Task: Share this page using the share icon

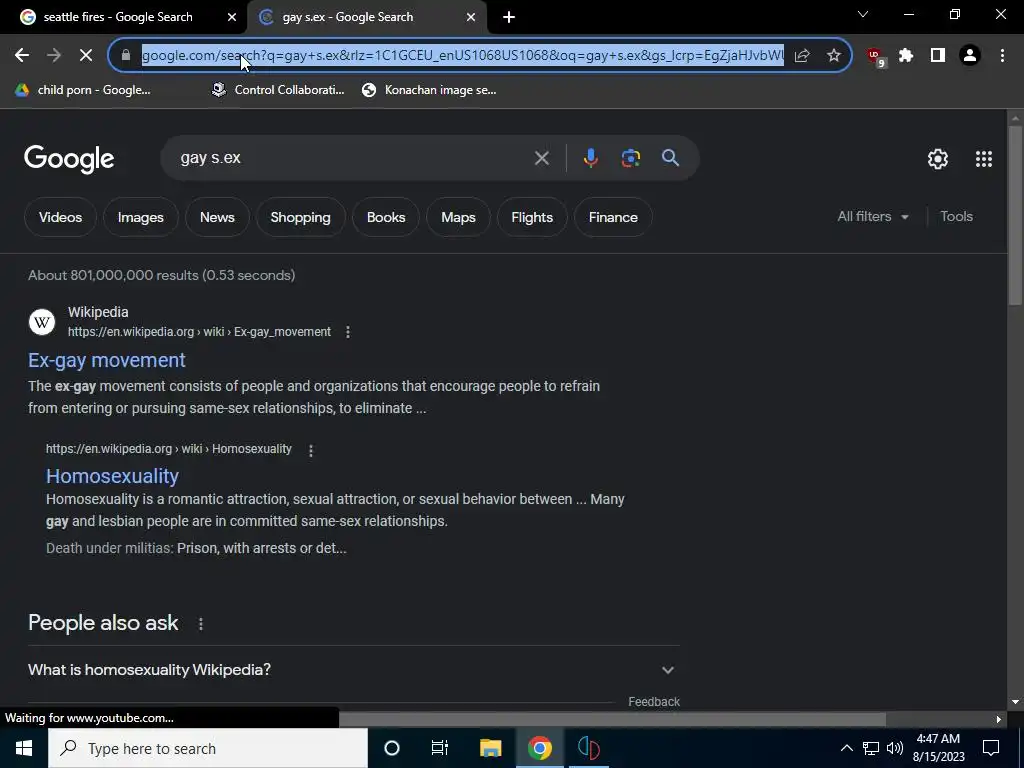Action: 802,56
